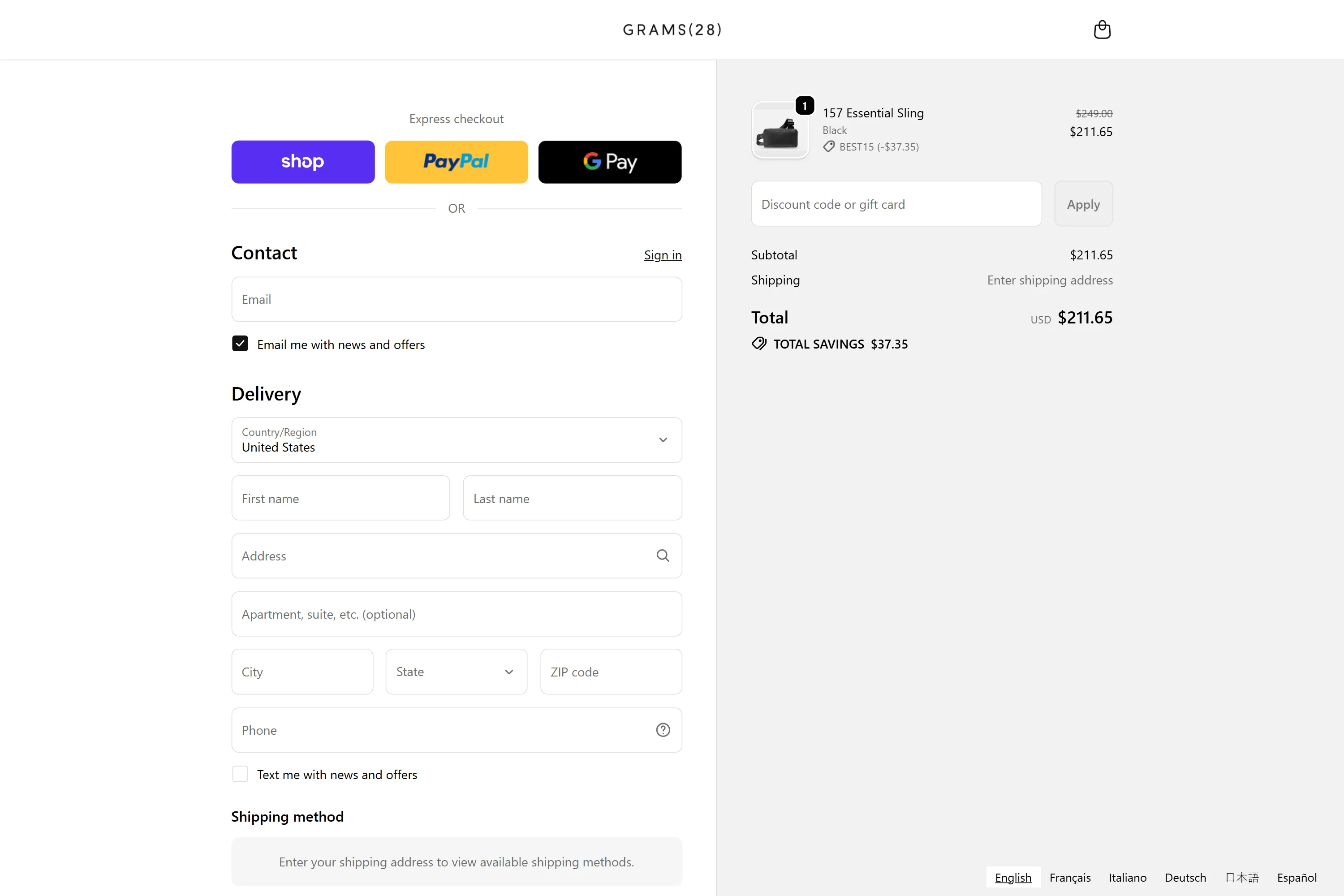Enable Text me with news and offers

(240, 774)
